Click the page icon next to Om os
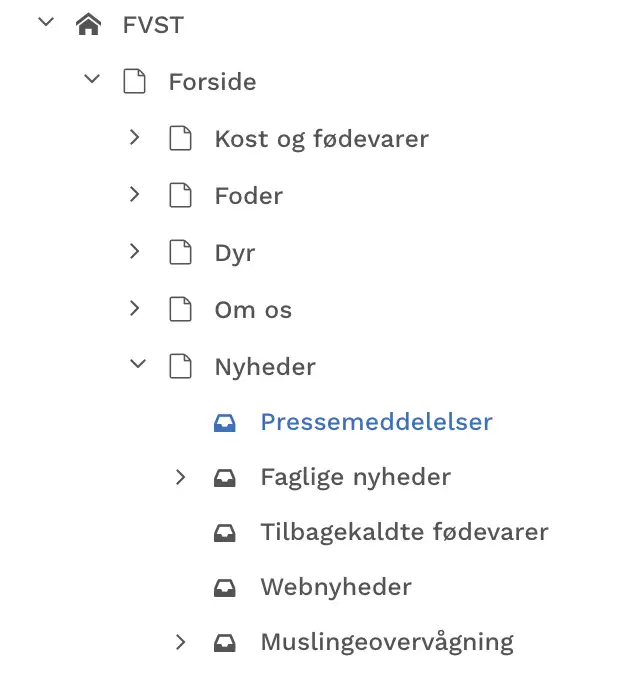The height and width of the screenshot is (680, 640). (180, 310)
